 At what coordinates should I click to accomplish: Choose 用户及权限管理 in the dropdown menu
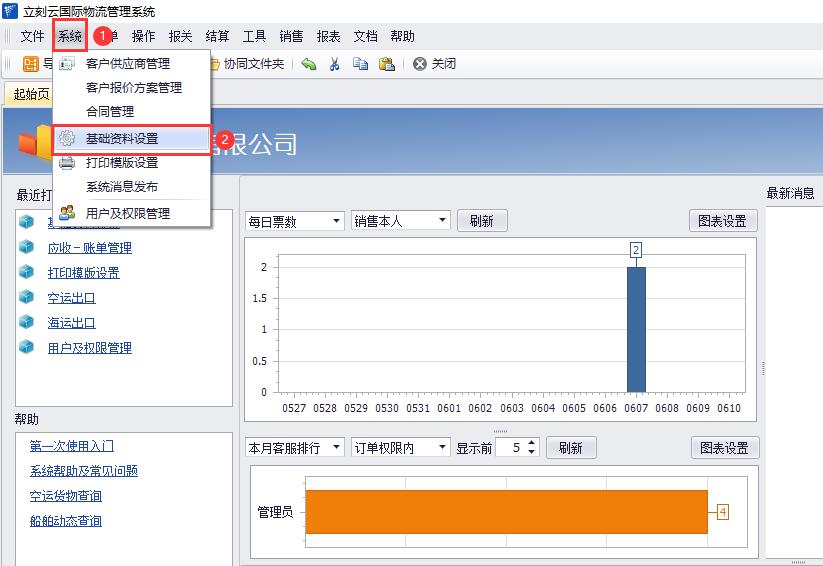pyautogui.click(x=127, y=213)
